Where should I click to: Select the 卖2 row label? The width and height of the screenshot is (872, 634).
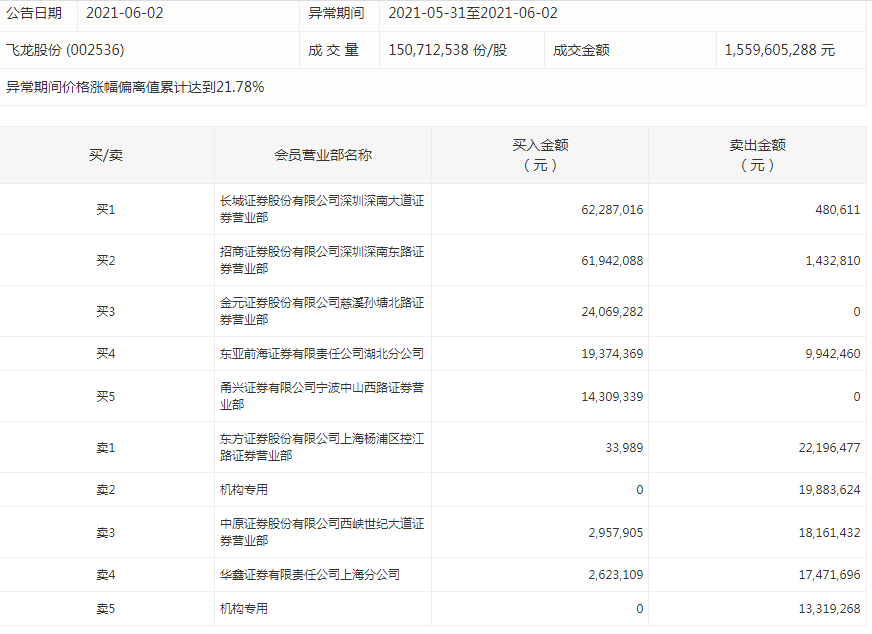point(106,490)
